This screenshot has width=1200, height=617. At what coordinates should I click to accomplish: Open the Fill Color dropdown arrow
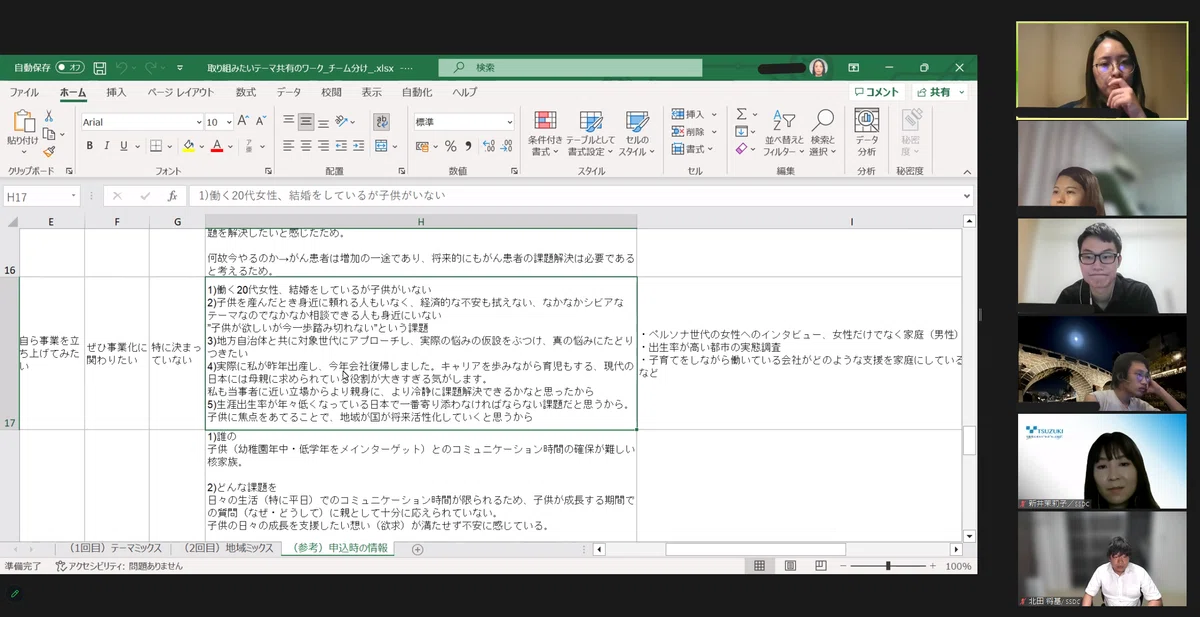pos(200,146)
